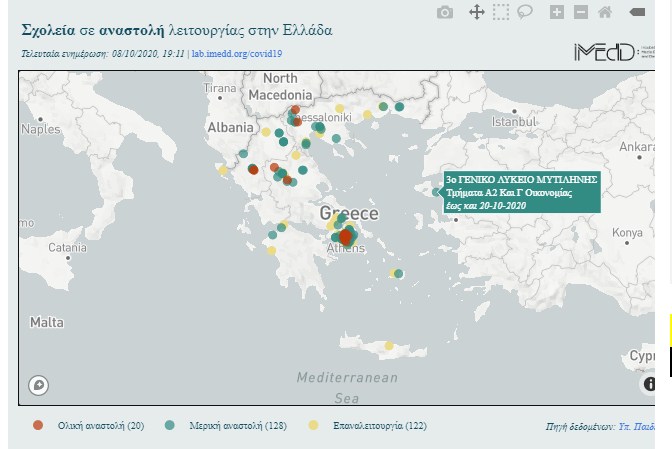The height and width of the screenshot is (449, 672).
Task: Toggle hover tag icon in toolbar
Action: [x=637, y=12]
